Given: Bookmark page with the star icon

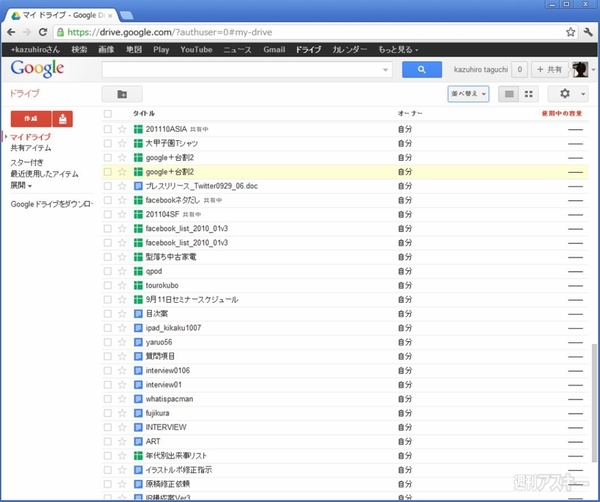Looking at the screenshot, I should [x=571, y=32].
